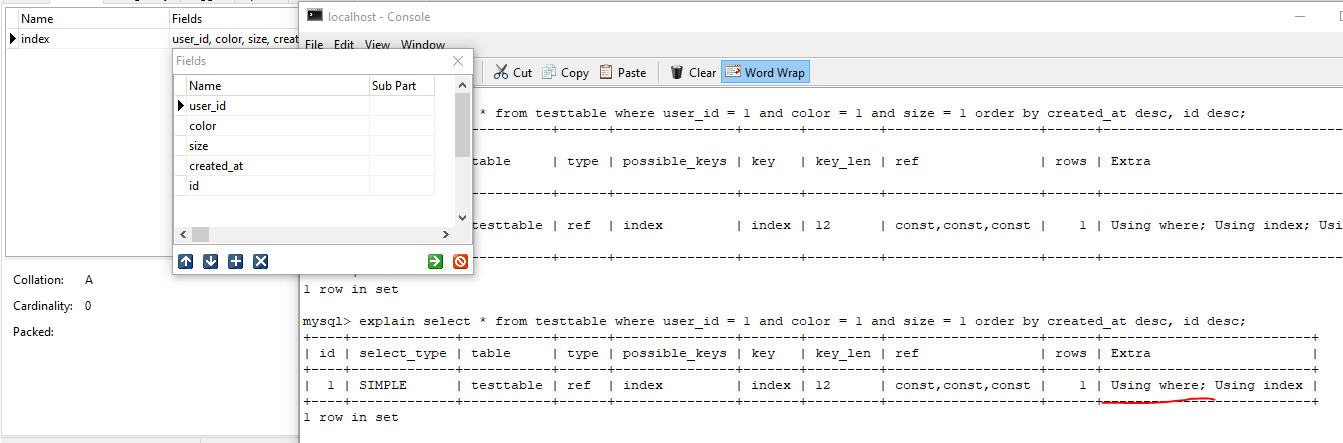Image resolution: width=1343 pixels, height=443 pixels.
Task: Select the created_at field row
Action: [216, 166]
